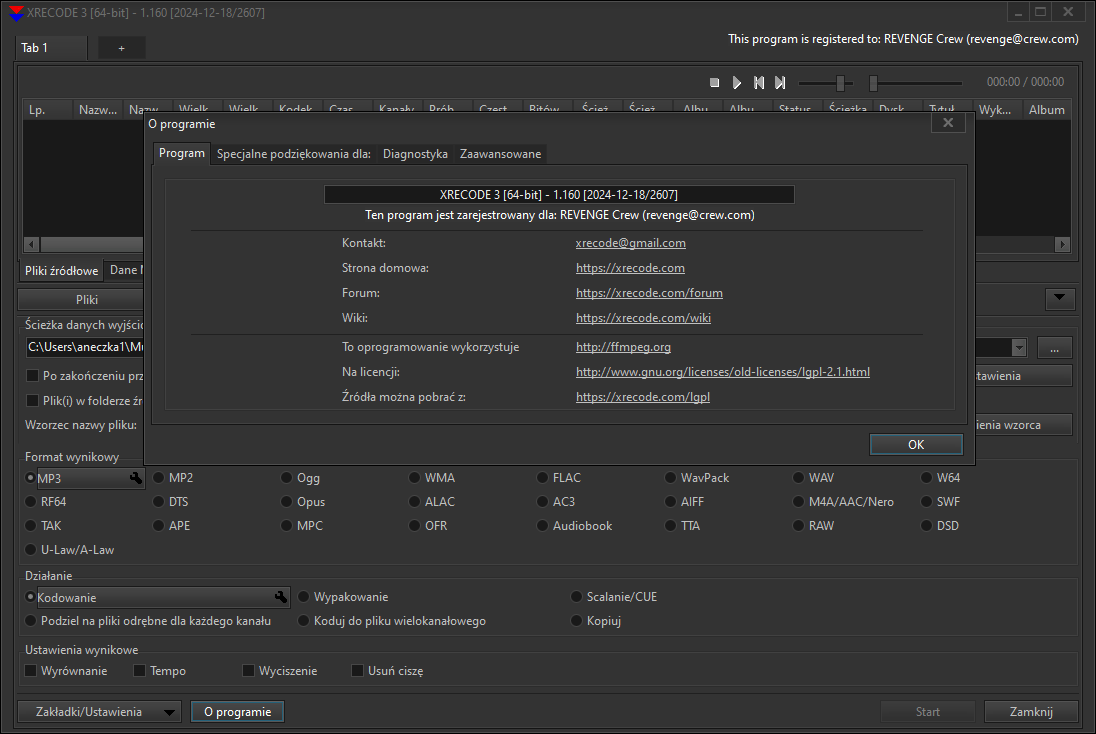Add a new tab with plus button
The image size is (1096, 734).
(122, 48)
